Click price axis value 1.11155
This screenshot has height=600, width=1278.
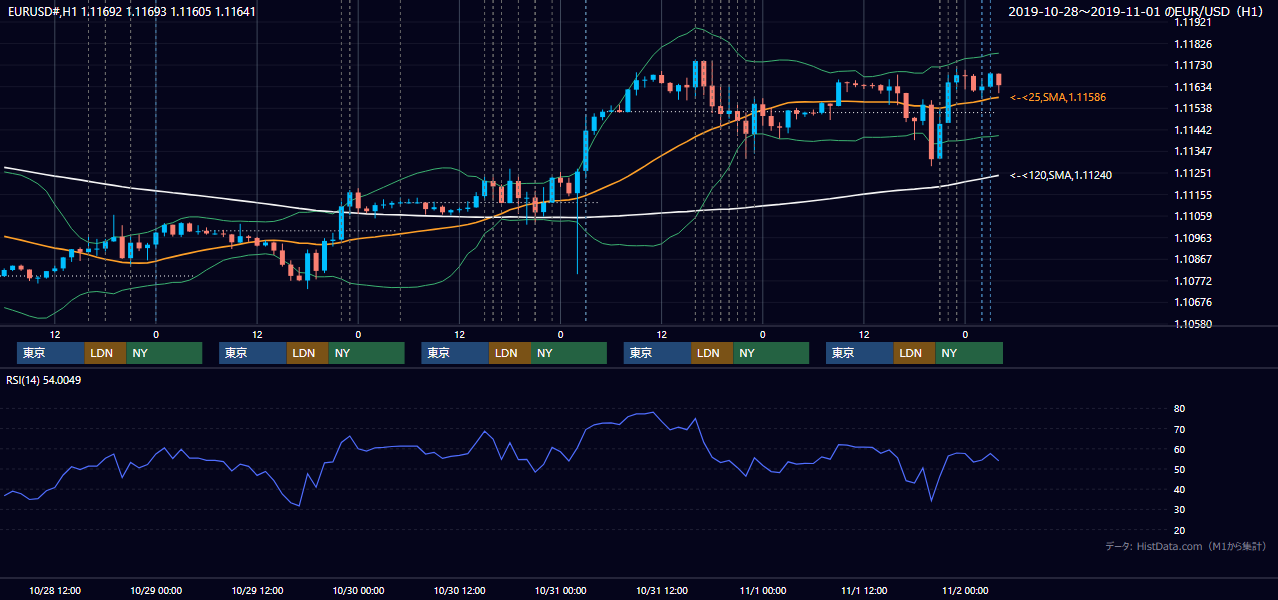(x=1192, y=195)
